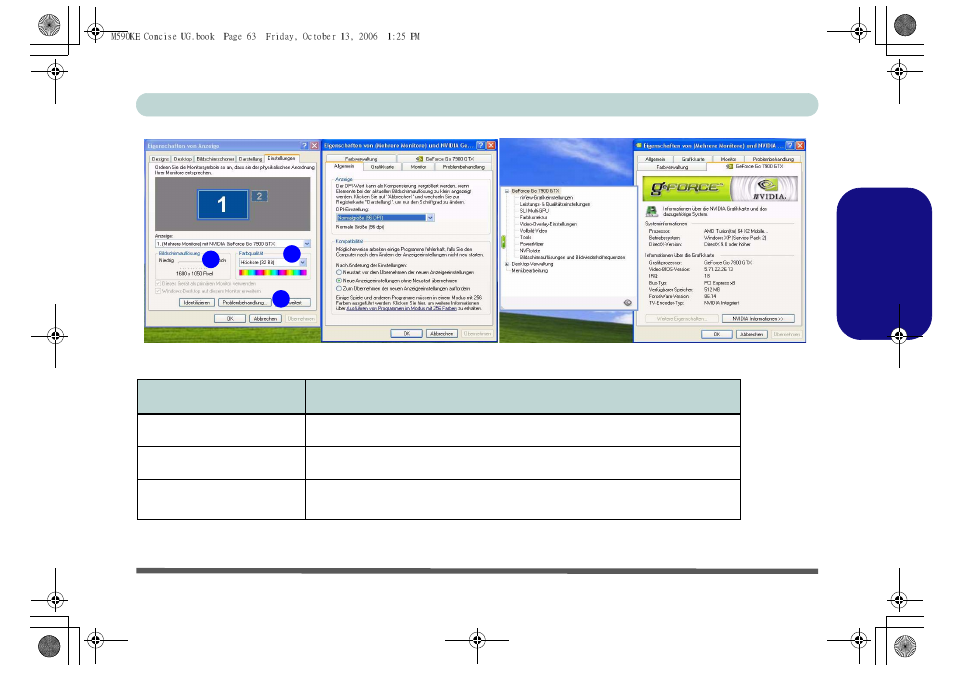Switch to the Bildschirmschoner tab
954x673 pixels.
215,158
